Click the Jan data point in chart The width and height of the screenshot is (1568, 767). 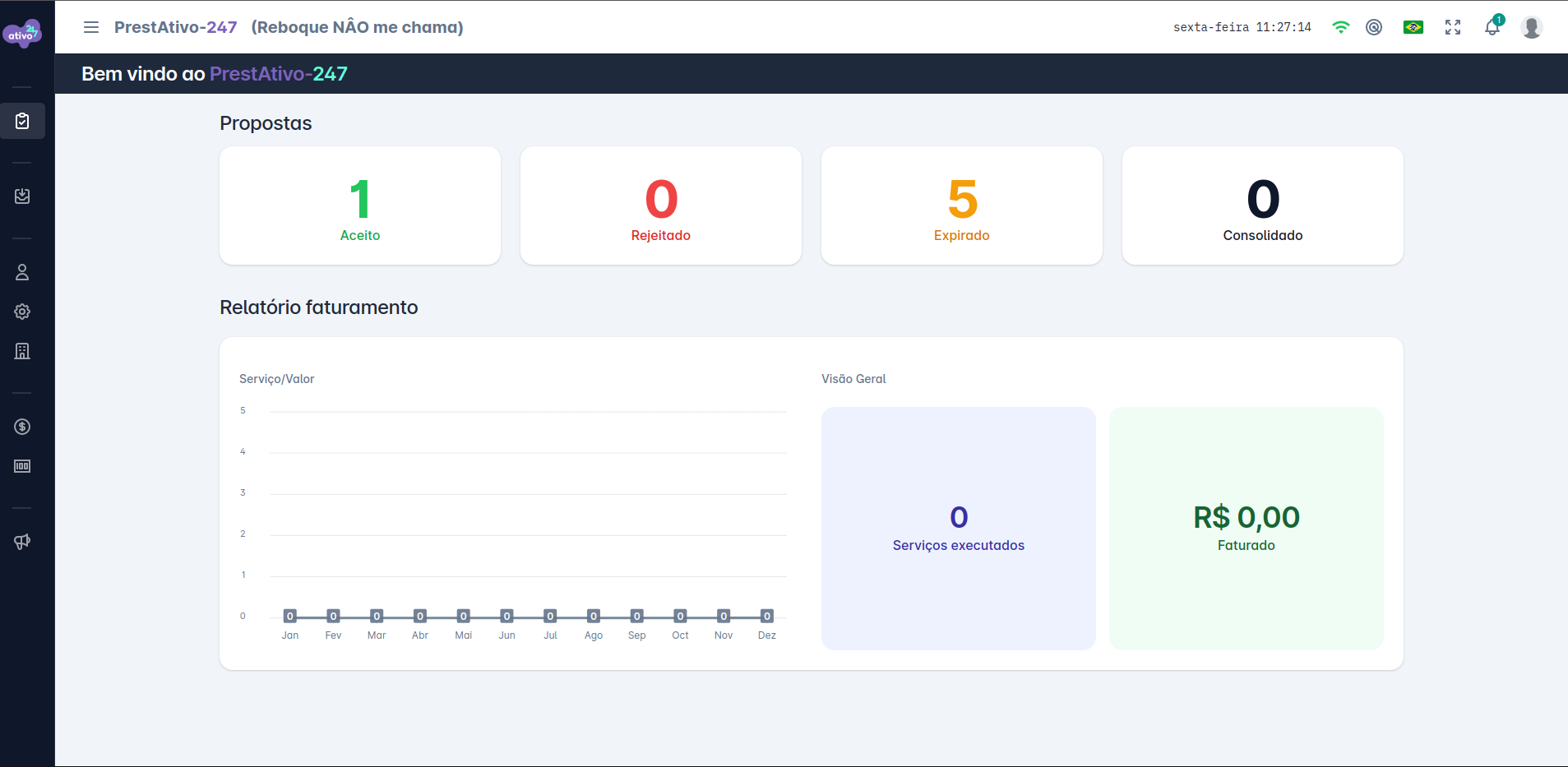click(289, 617)
